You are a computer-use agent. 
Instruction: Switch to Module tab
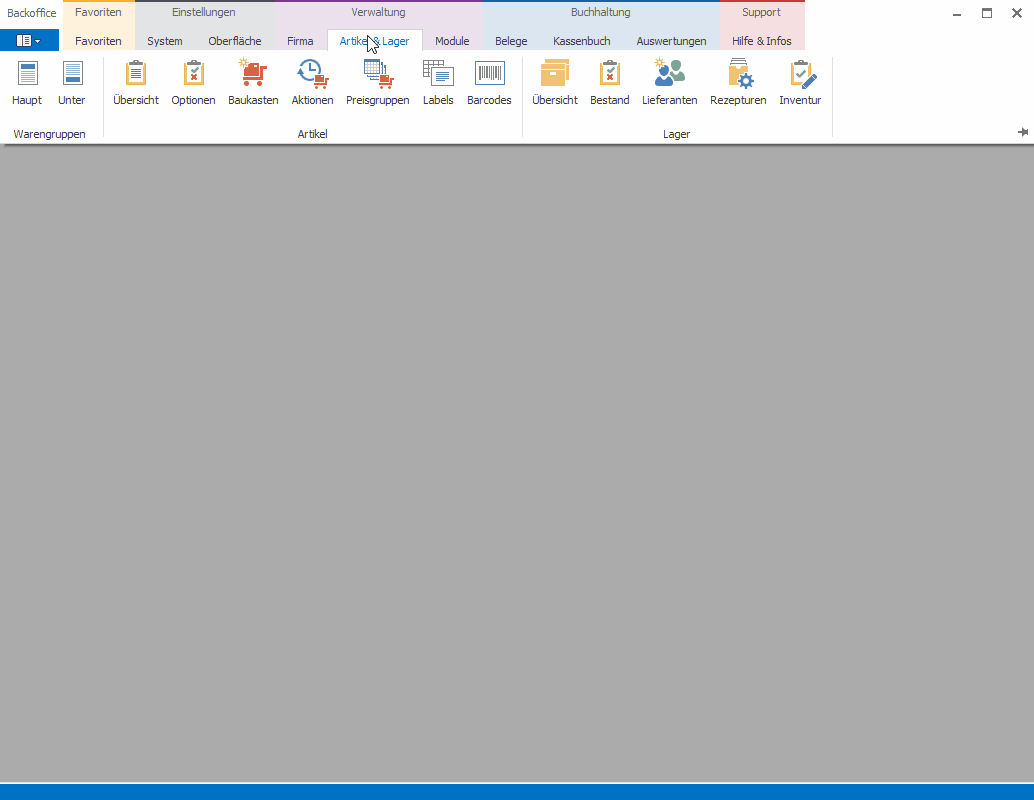[x=452, y=41]
